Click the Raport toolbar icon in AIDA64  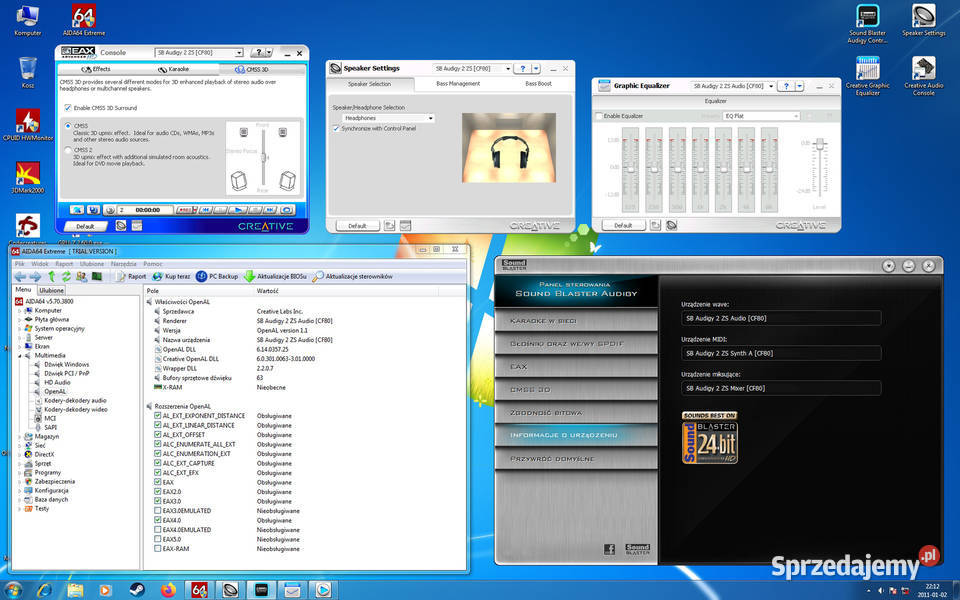(x=131, y=277)
